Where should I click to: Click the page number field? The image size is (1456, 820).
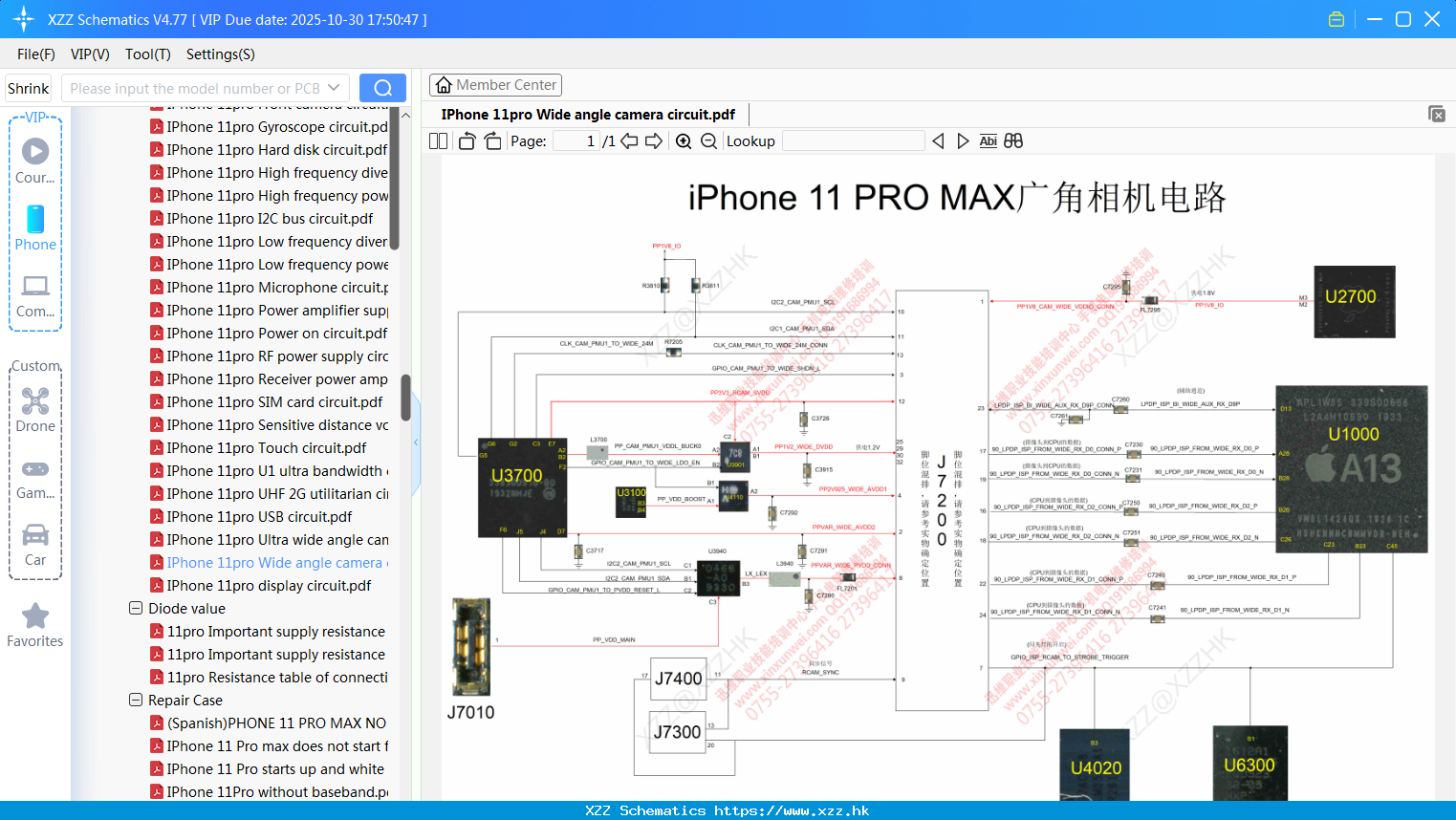pyautogui.click(x=576, y=141)
